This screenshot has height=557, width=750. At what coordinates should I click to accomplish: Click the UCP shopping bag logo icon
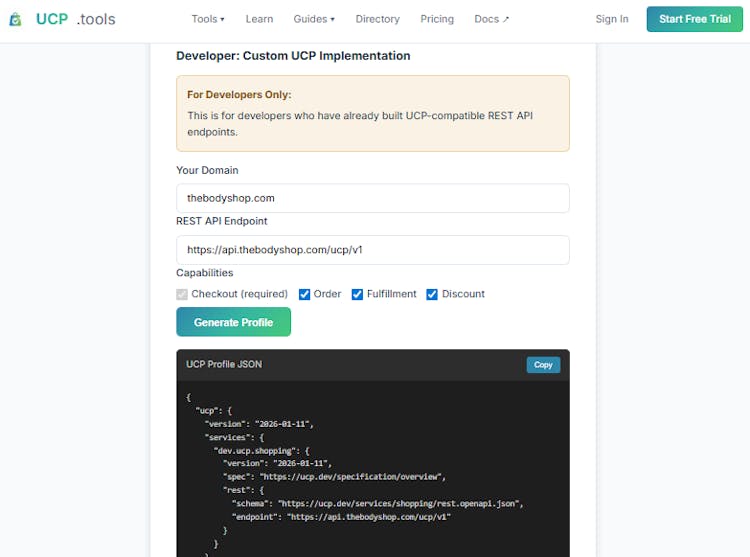tap(15, 19)
